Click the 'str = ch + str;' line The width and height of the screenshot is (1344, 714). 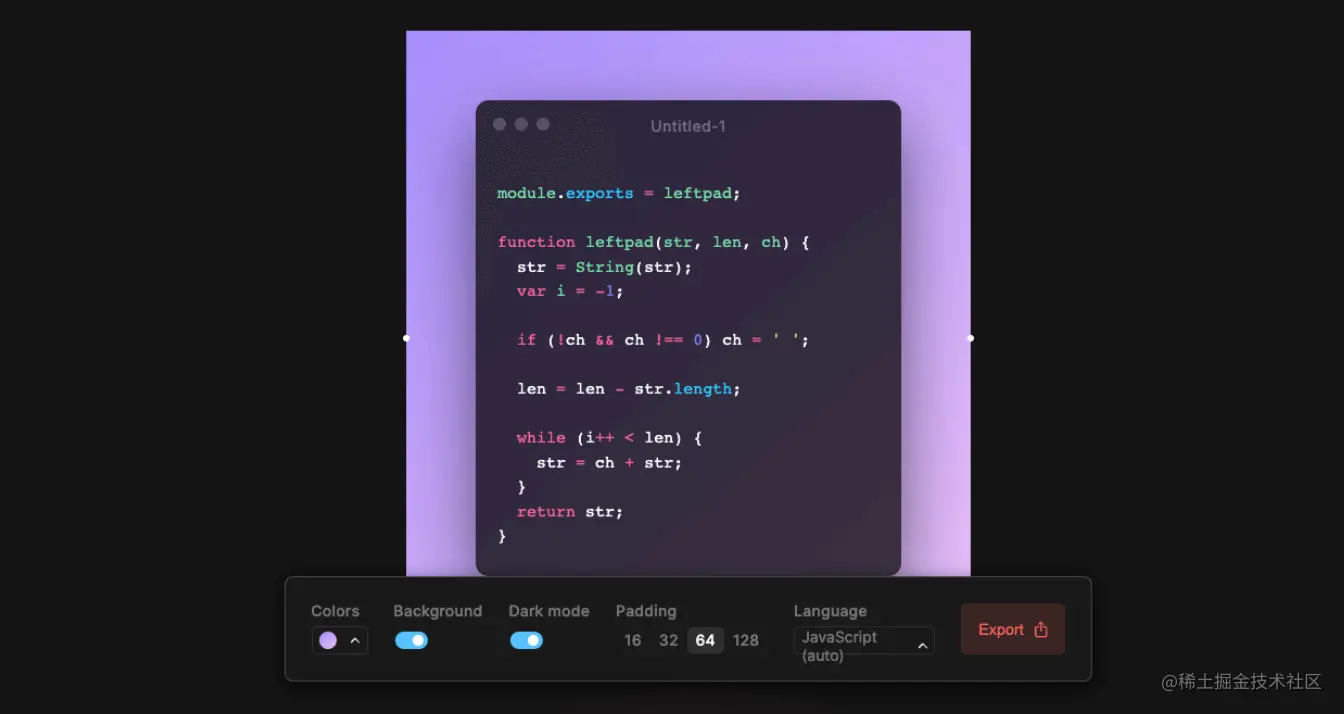tap(609, 463)
